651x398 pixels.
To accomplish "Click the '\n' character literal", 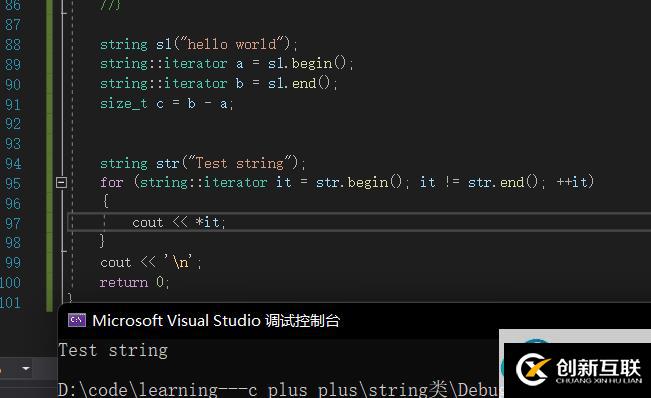I will (178, 262).
